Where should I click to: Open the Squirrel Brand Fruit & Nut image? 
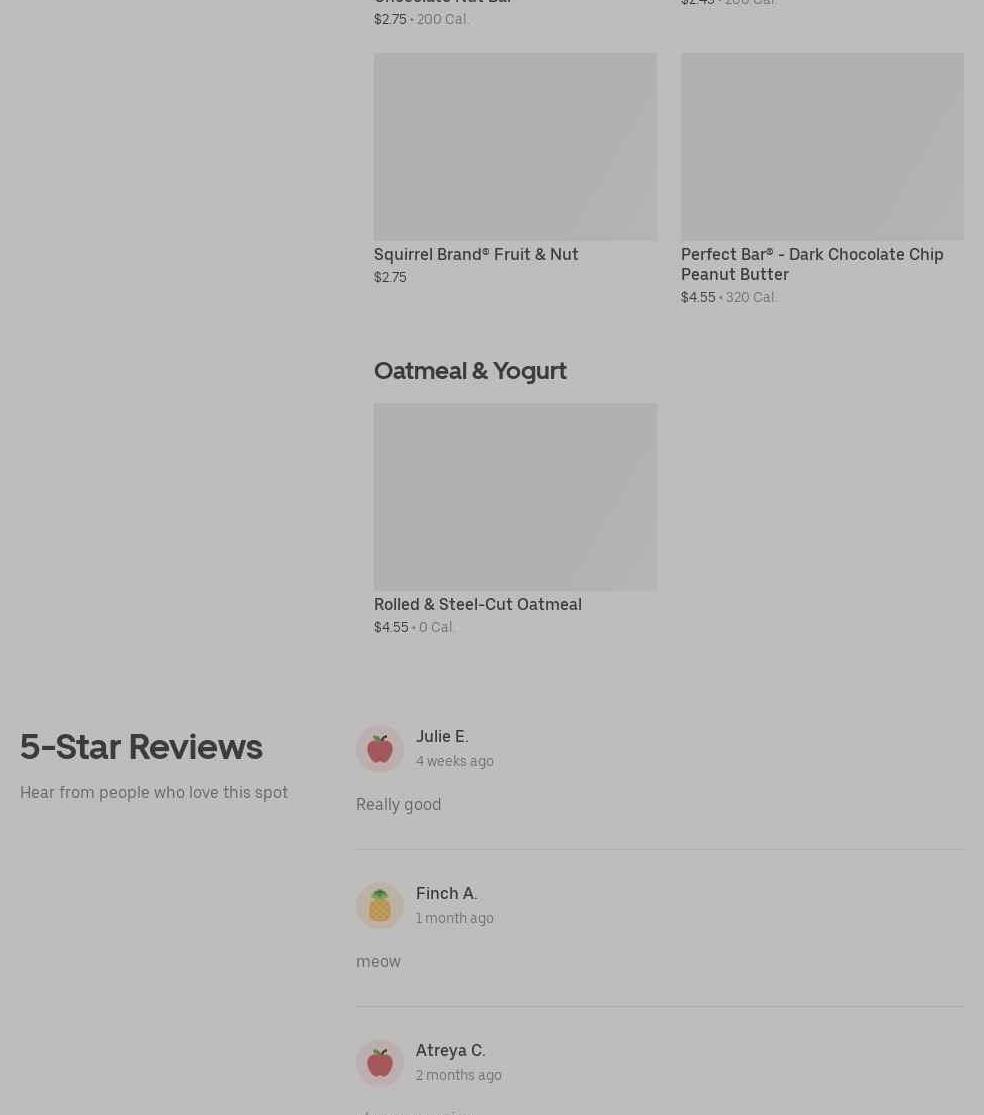pos(515,146)
